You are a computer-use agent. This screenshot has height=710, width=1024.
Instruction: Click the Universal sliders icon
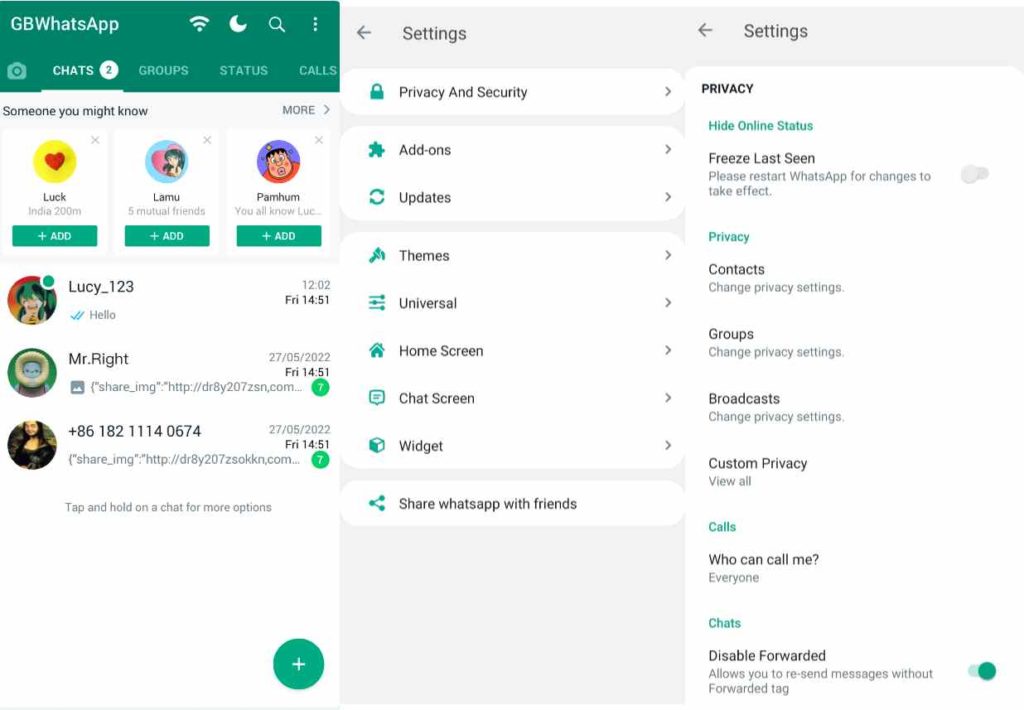pos(377,302)
